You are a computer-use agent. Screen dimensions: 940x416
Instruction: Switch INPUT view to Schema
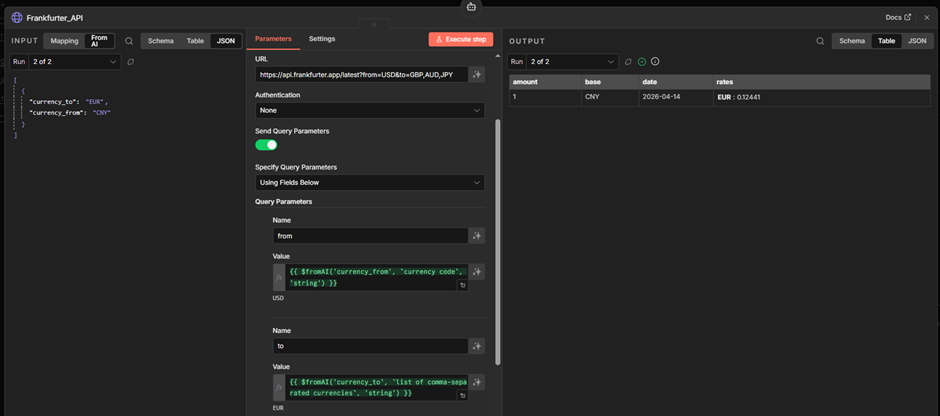pos(161,41)
